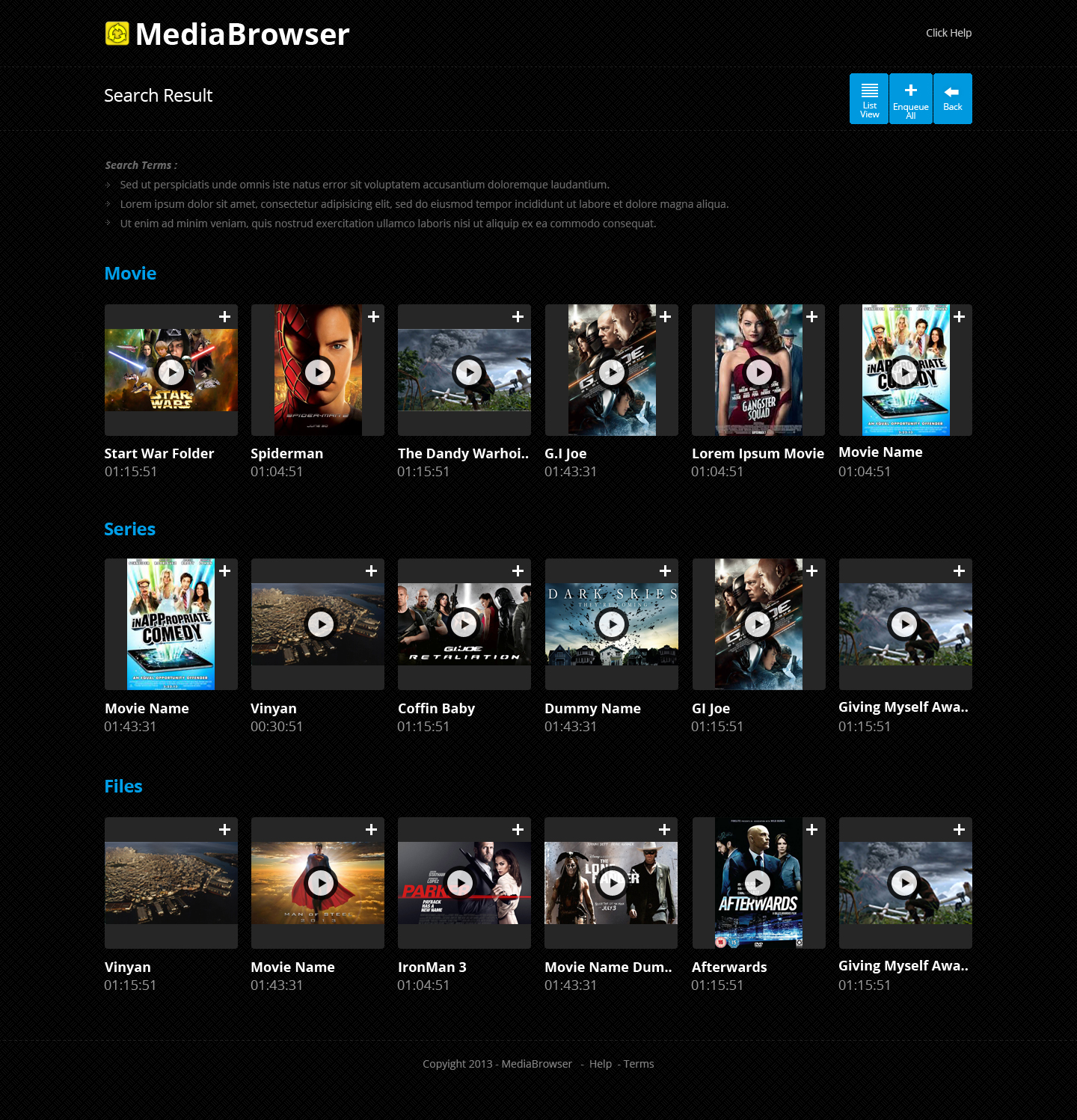This screenshot has width=1077, height=1120.
Task: Play IronMan 3 file
Action: point(460,883)
